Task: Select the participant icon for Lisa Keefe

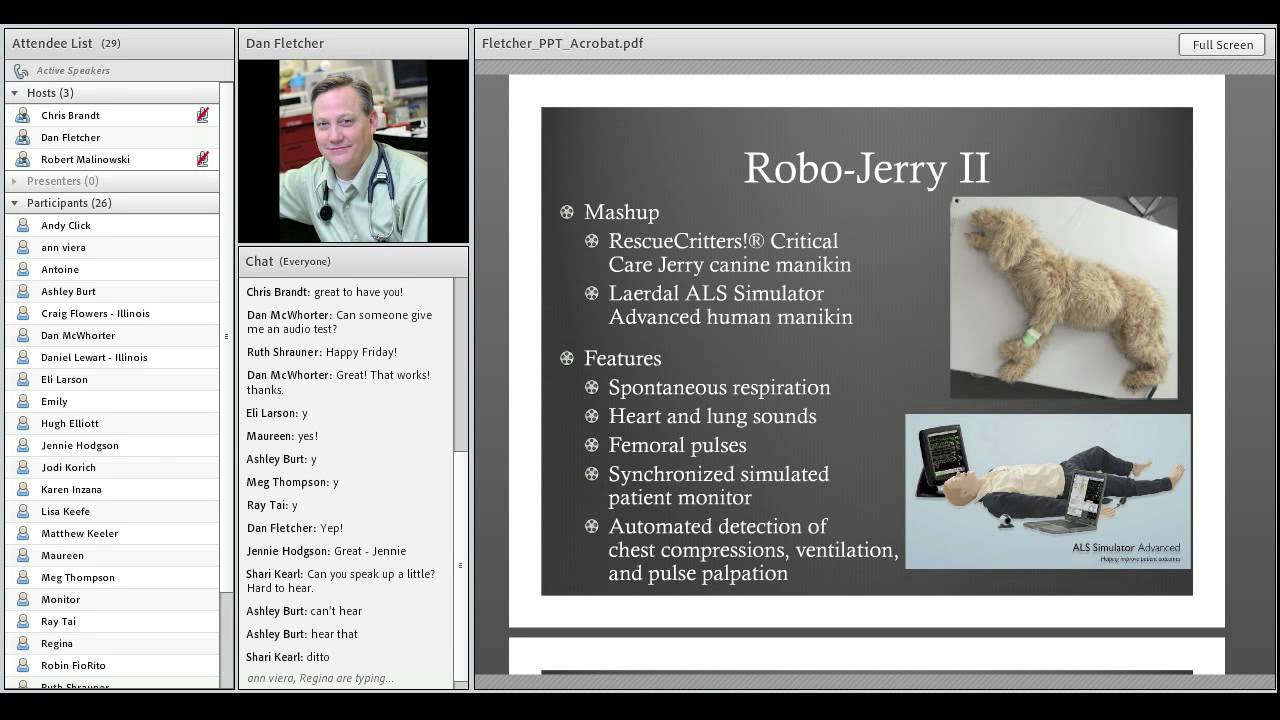Action: tap(22, 511)
